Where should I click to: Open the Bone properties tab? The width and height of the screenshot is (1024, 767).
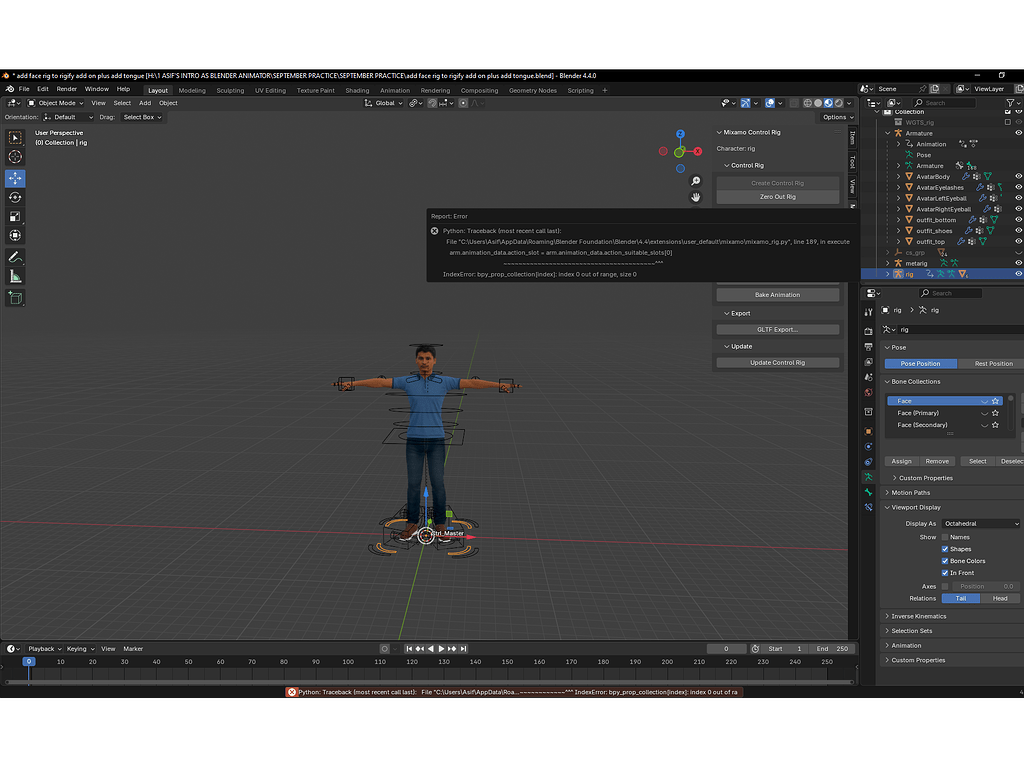868,492
